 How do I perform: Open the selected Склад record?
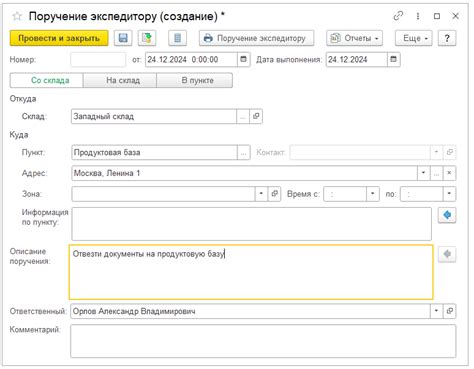point(256,116)
